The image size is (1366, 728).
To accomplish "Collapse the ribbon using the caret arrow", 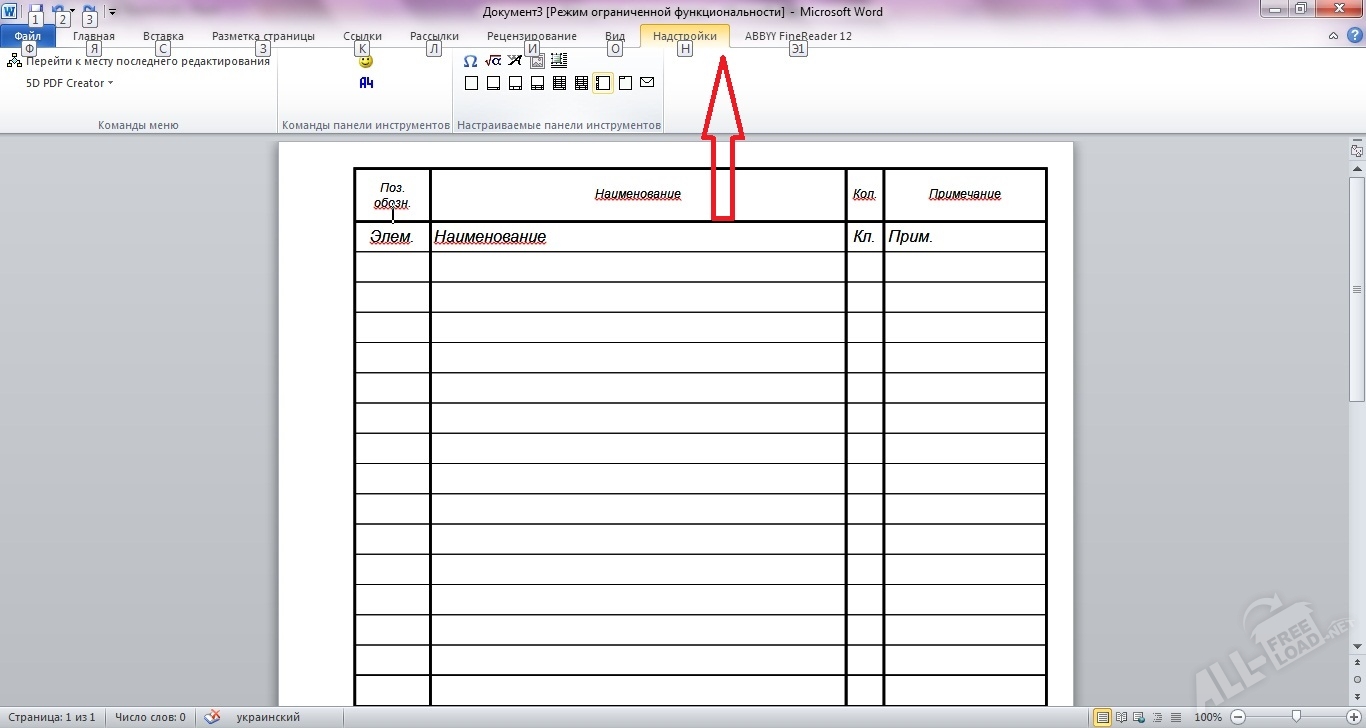I will point(1333,36).
